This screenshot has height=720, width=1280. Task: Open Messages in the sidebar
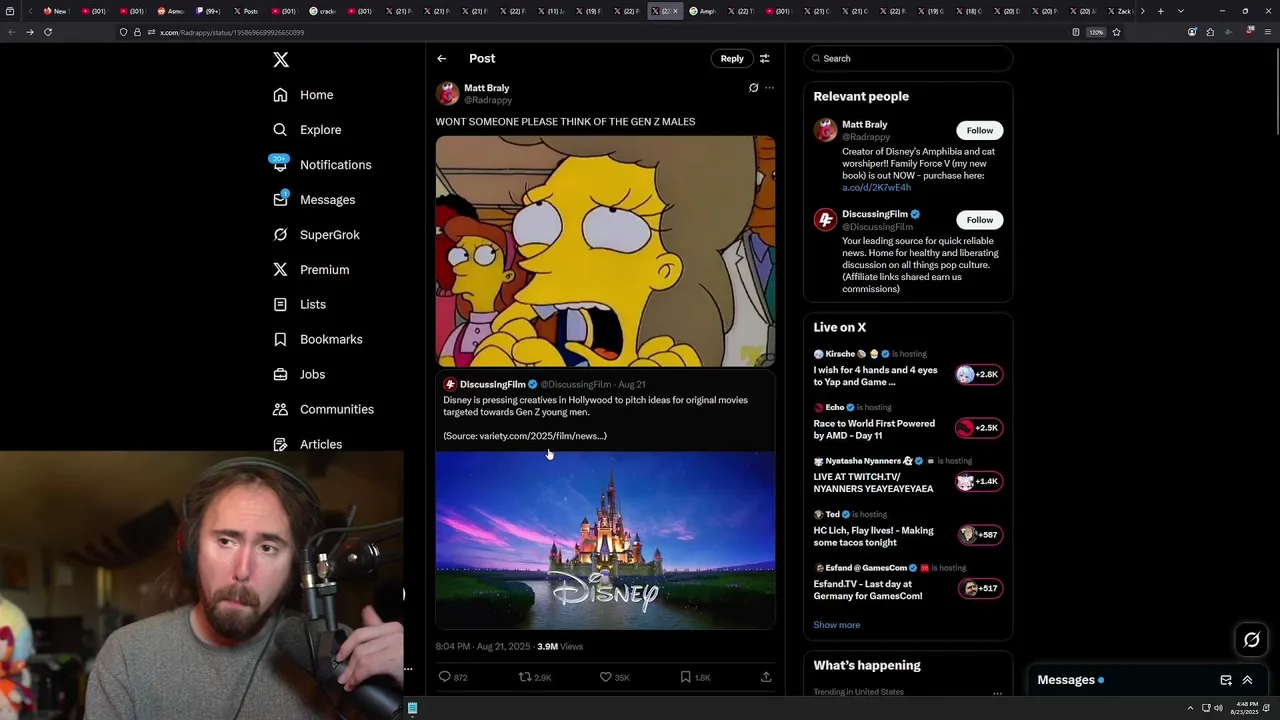coord(314,200)
